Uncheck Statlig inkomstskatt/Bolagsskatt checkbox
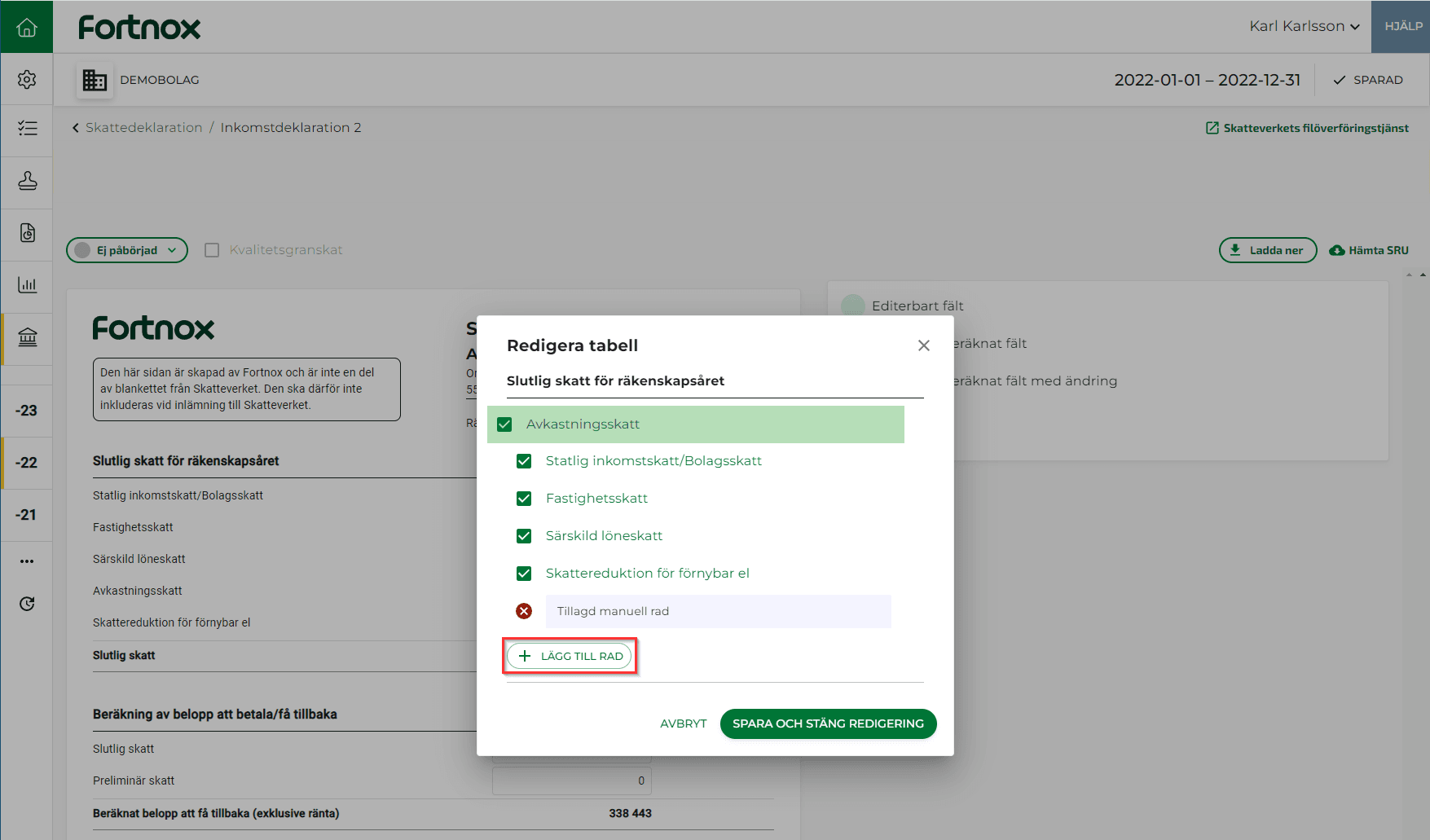 [x=524, y=461]
